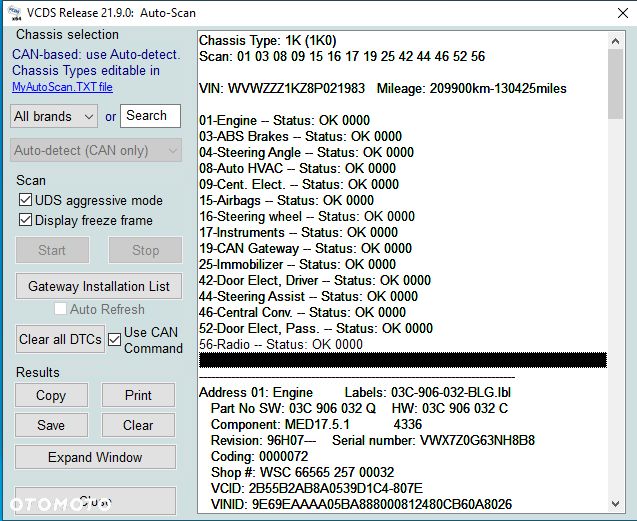
Task: Click the 'Part No SW: 03C 906 032 Q' line
Action: coord(359,408)
